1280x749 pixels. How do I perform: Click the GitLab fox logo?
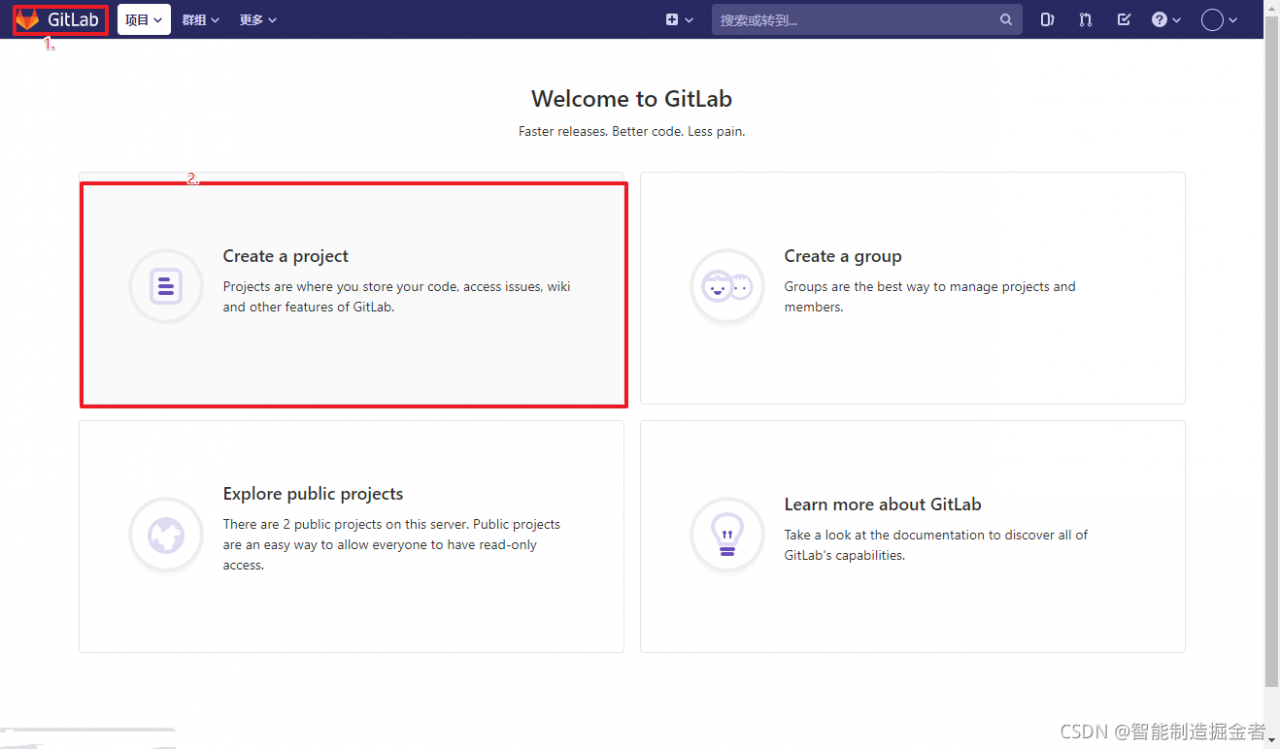click(28, 19)
